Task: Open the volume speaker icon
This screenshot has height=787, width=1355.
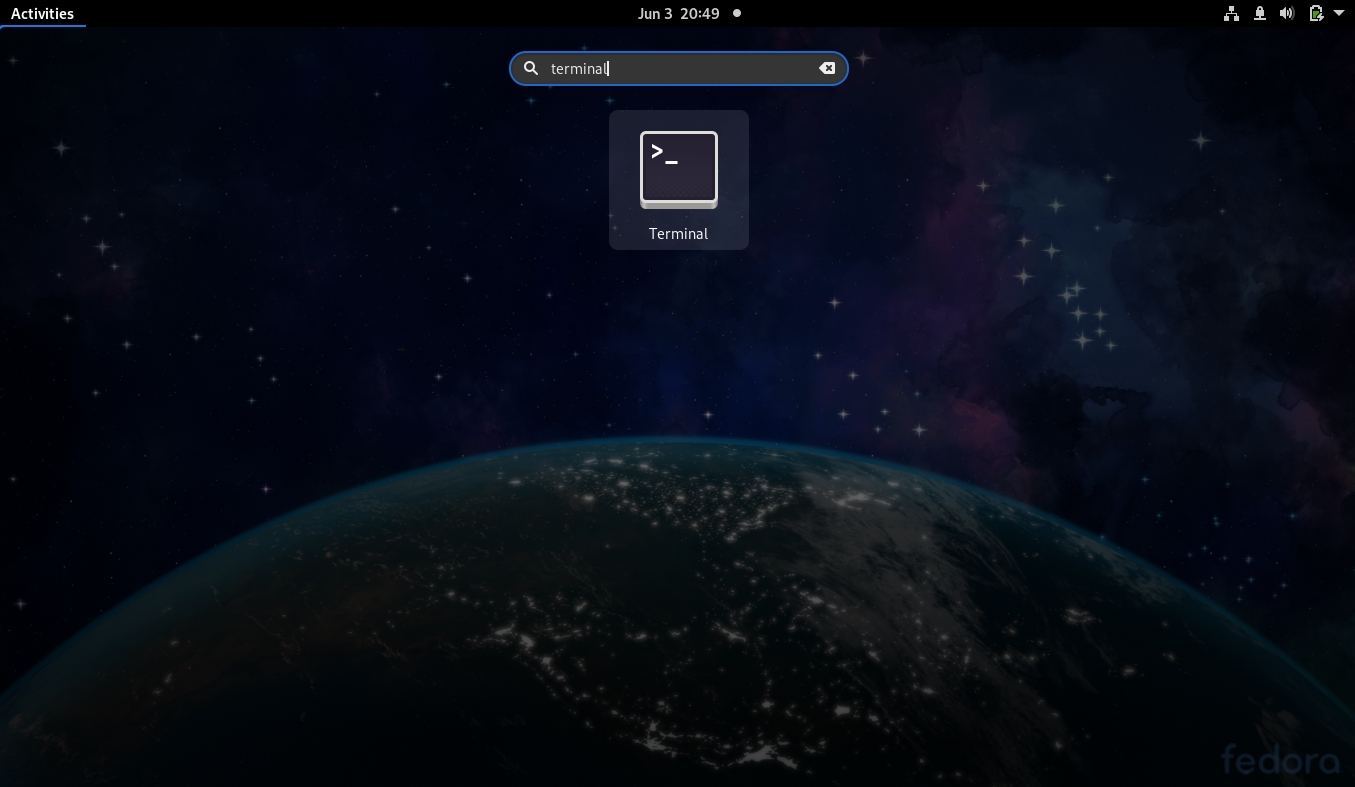Action: (1288, 13)
